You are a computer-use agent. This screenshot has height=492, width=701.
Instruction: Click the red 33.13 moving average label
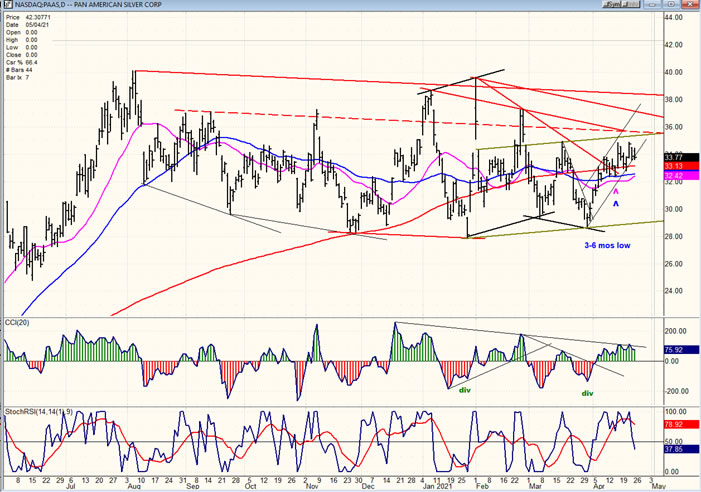point(681,166)
